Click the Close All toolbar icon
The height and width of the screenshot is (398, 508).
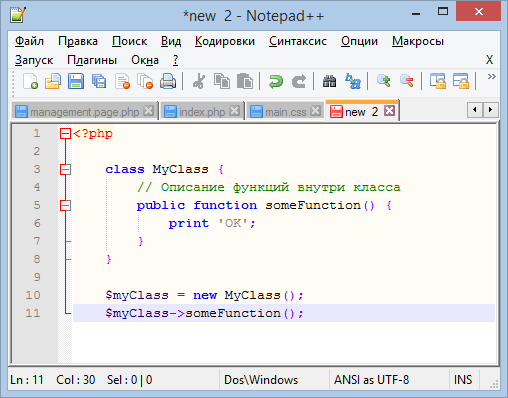(145, 81)
